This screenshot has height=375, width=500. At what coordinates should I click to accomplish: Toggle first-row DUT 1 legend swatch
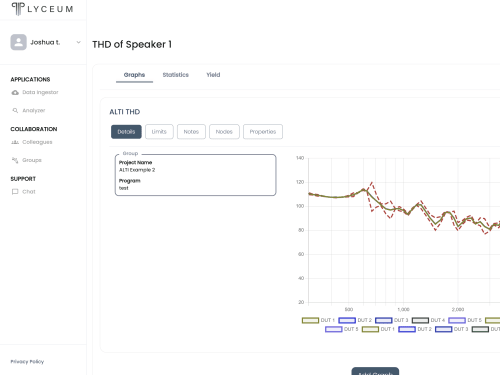point(310,320)
